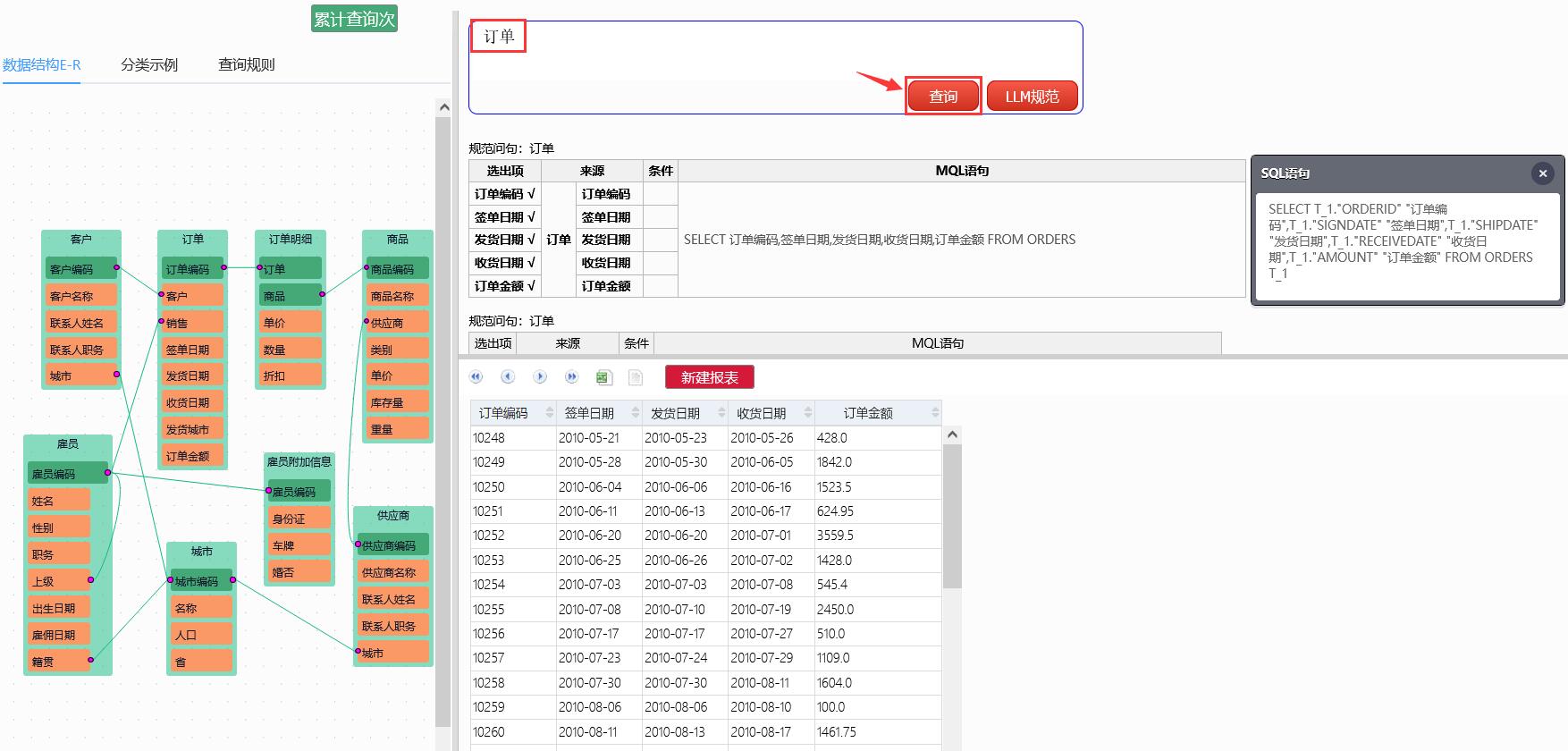
Task: Click the 新建报表 button
Action: (x=710, y=377)
